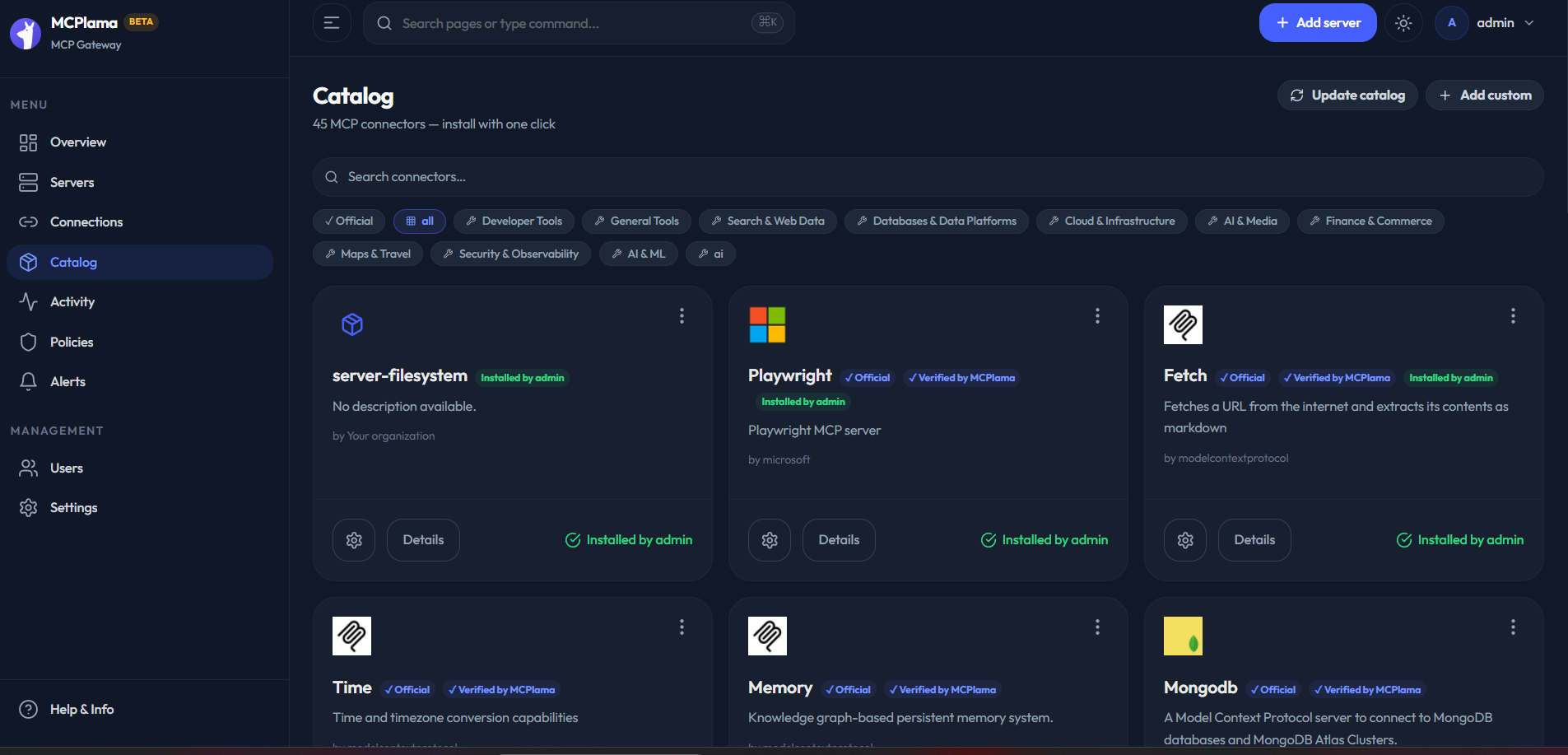Filter by Search & Web Data category
The height and width of the screenshot is (755, 1568).
[768, 221]
